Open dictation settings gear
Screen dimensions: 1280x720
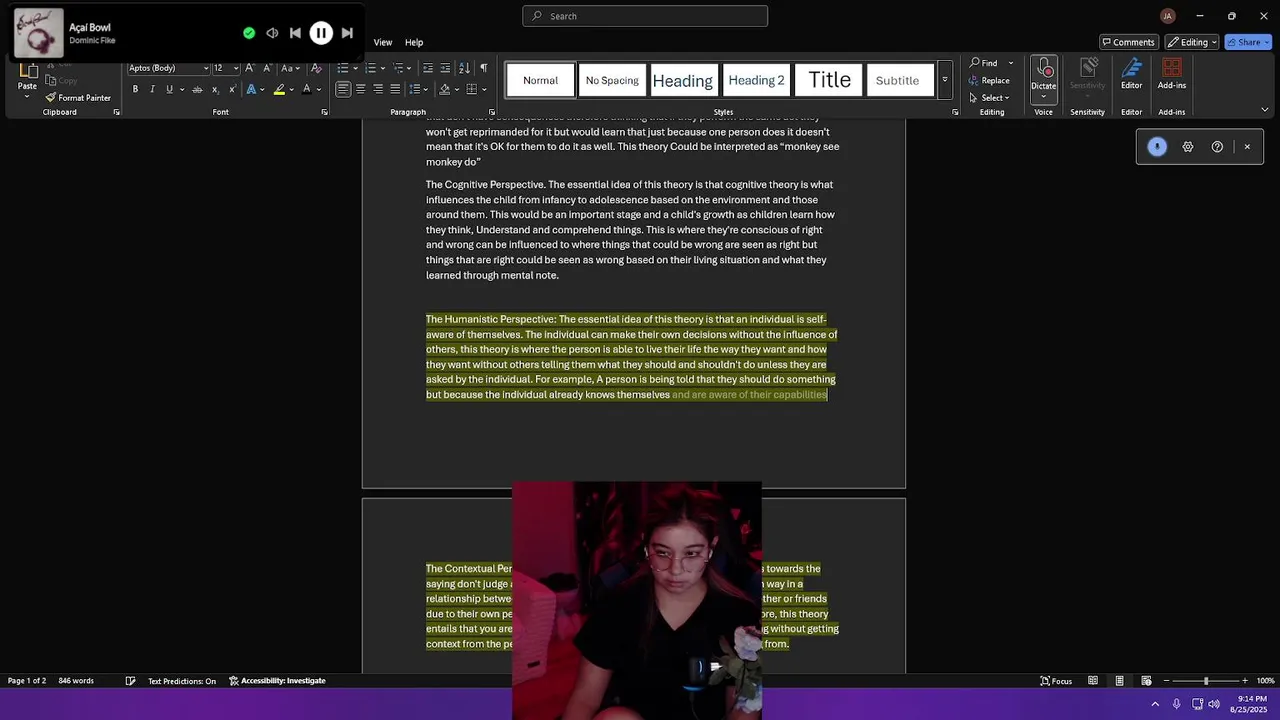tap(1188, 147)
